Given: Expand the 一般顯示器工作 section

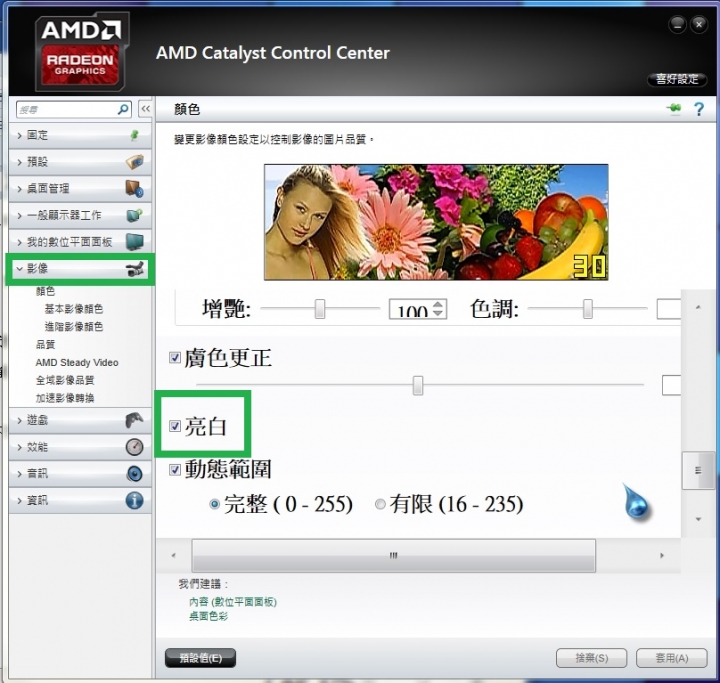Looking at the screenshot, I should [19, 215].
